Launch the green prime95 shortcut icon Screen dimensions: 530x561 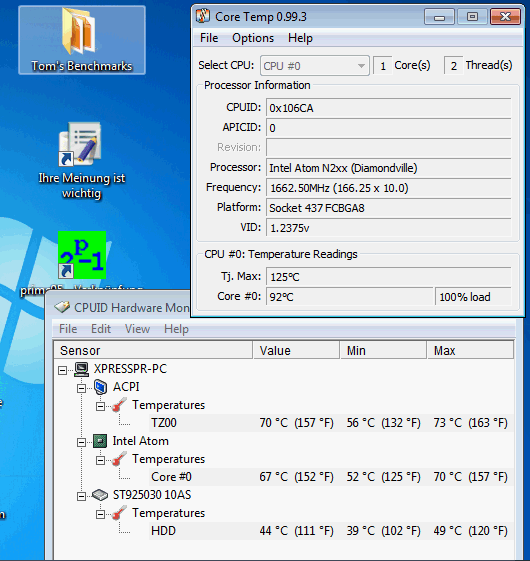coord(82,255)
